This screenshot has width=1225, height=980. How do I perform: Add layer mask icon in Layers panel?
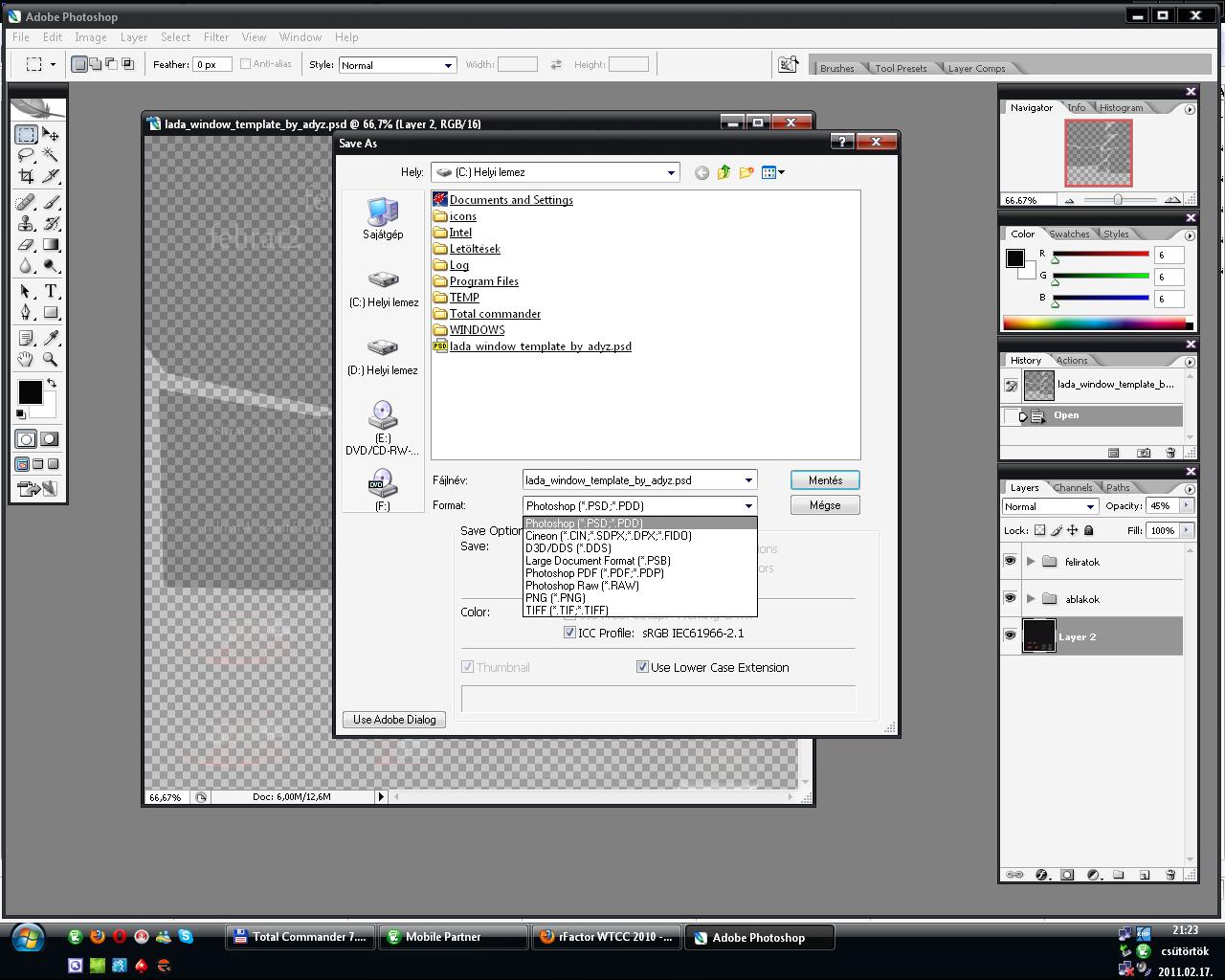[1067, 875]
